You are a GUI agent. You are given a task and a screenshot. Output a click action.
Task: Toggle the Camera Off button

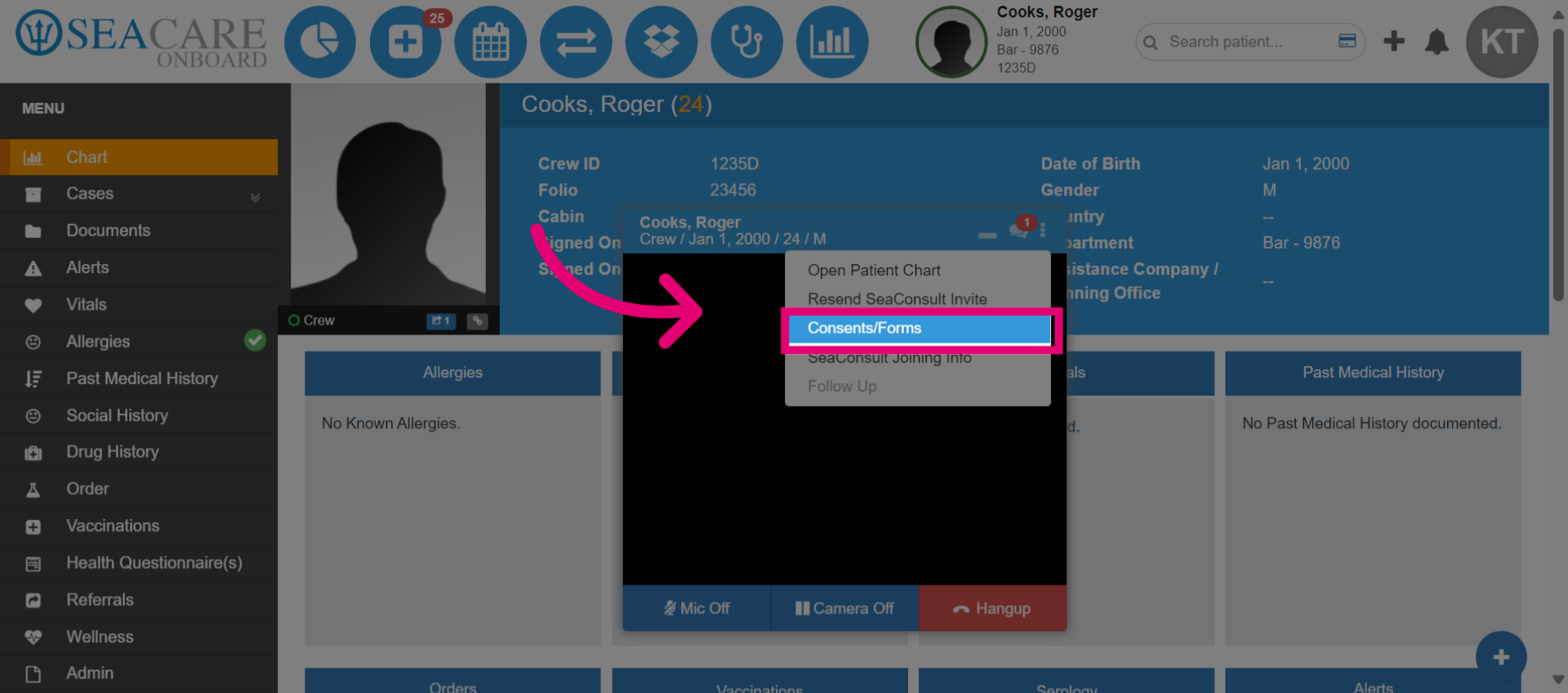[845, 608]
